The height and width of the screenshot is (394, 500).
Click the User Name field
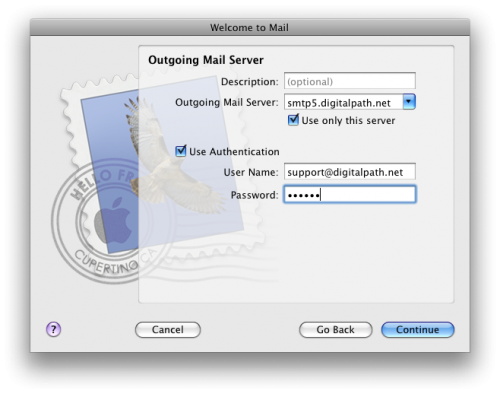(350, 172)
